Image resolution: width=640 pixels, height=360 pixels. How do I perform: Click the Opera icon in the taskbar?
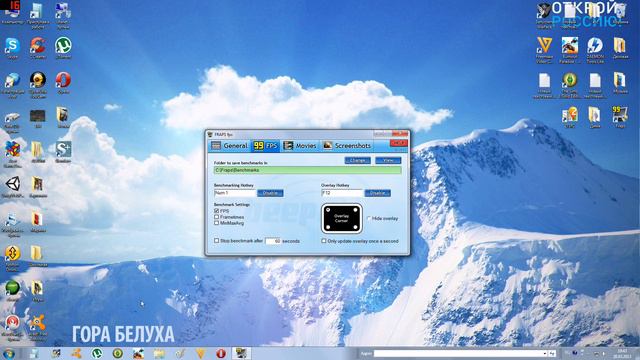(220, 353)
